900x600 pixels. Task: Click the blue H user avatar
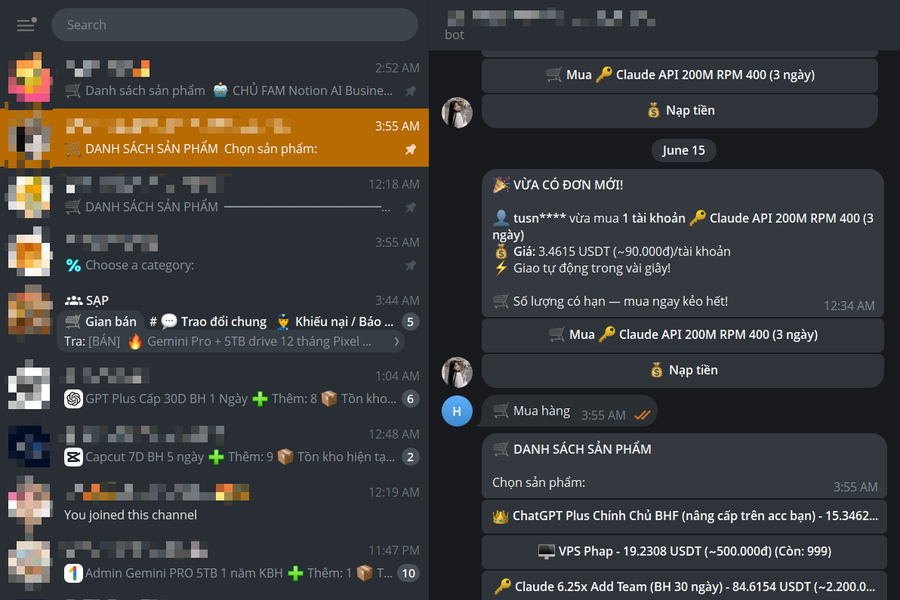pos(457,411)
